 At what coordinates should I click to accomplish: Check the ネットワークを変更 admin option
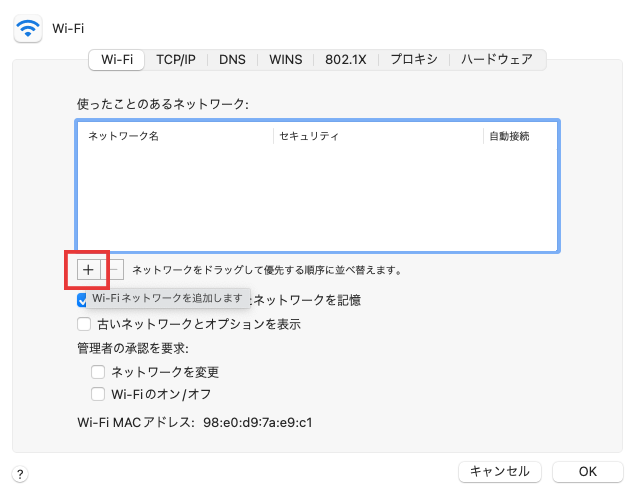coord(98,371)
